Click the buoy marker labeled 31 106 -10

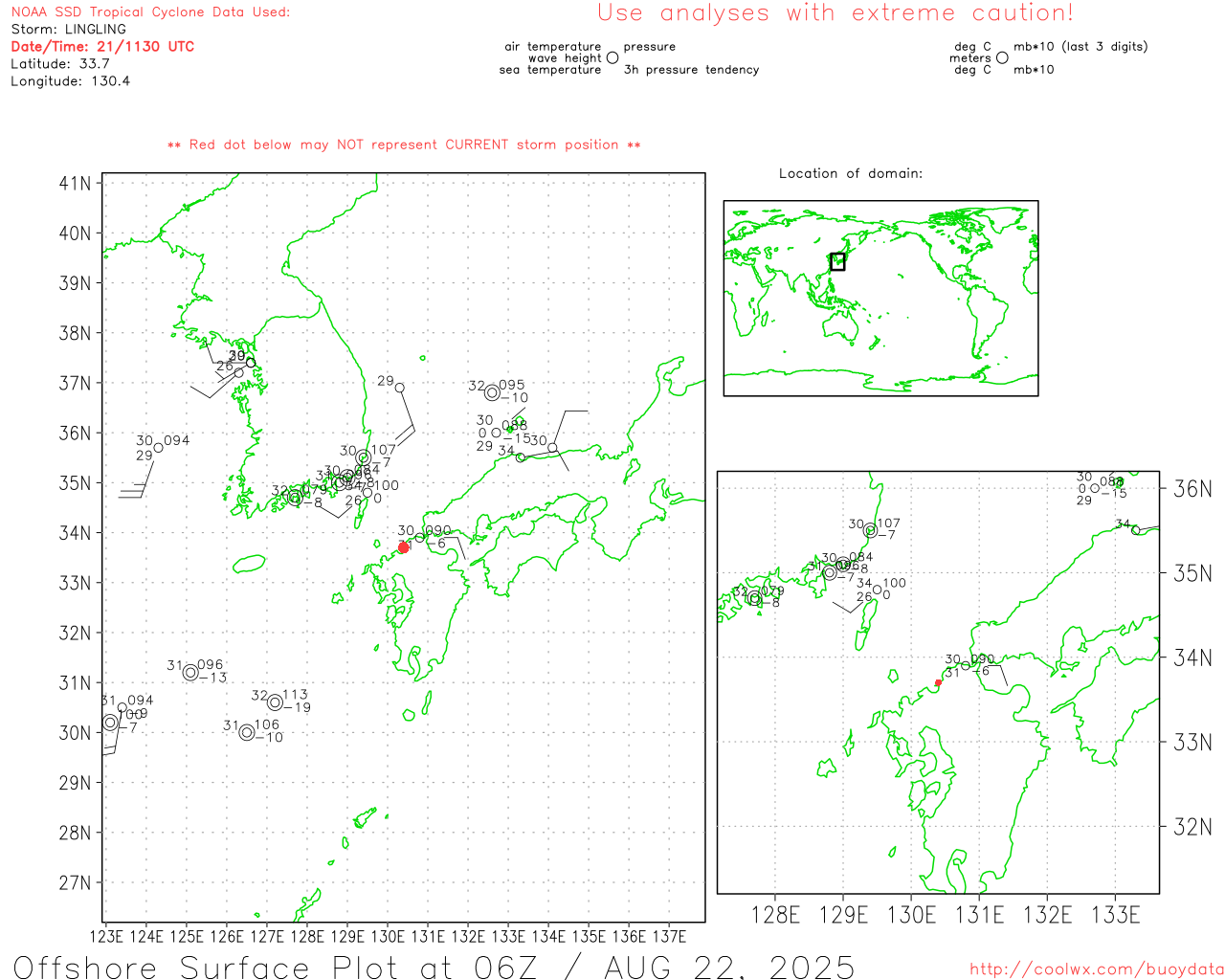tap(247, 732)
